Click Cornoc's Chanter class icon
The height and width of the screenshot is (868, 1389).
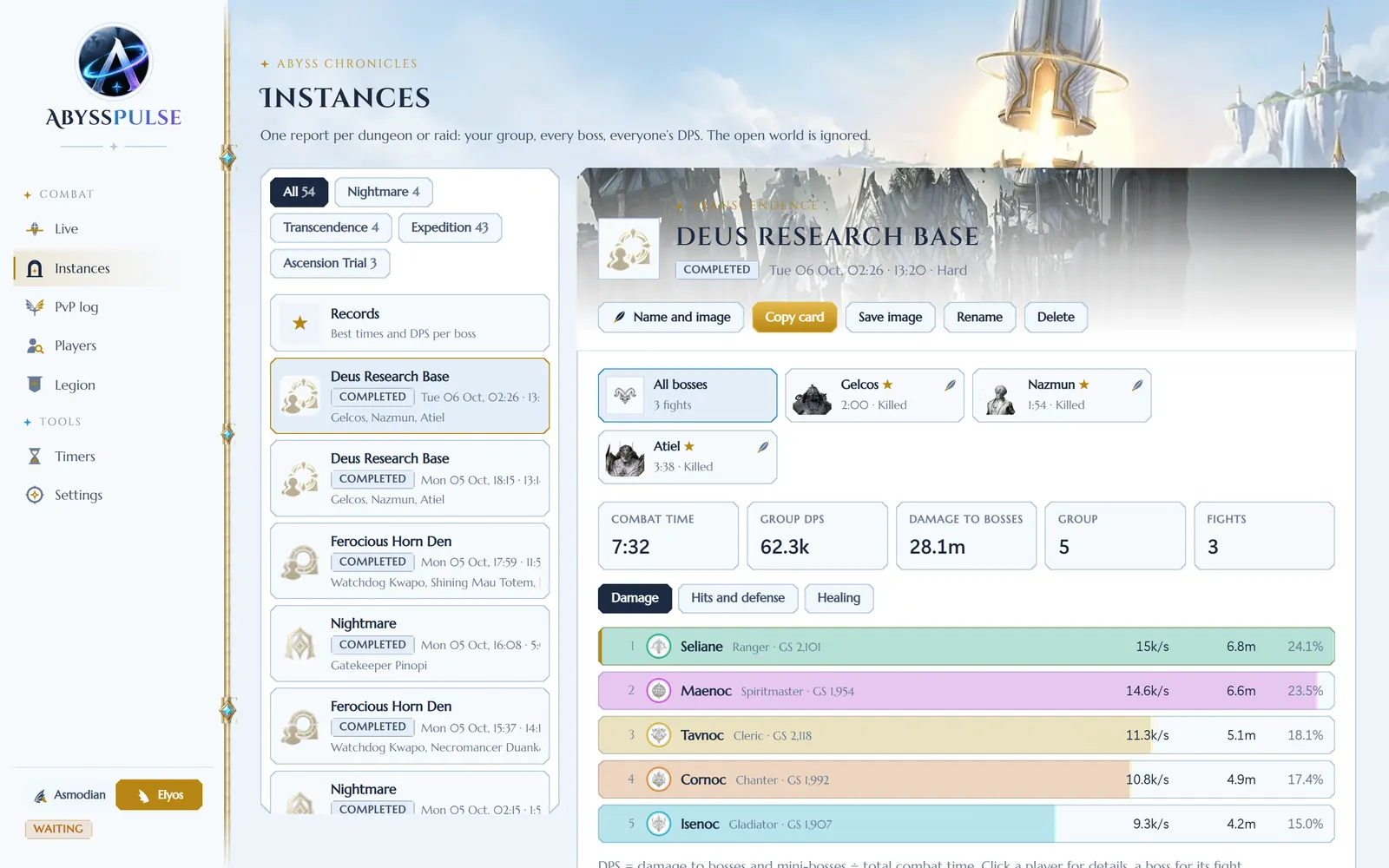click(659, 779)
